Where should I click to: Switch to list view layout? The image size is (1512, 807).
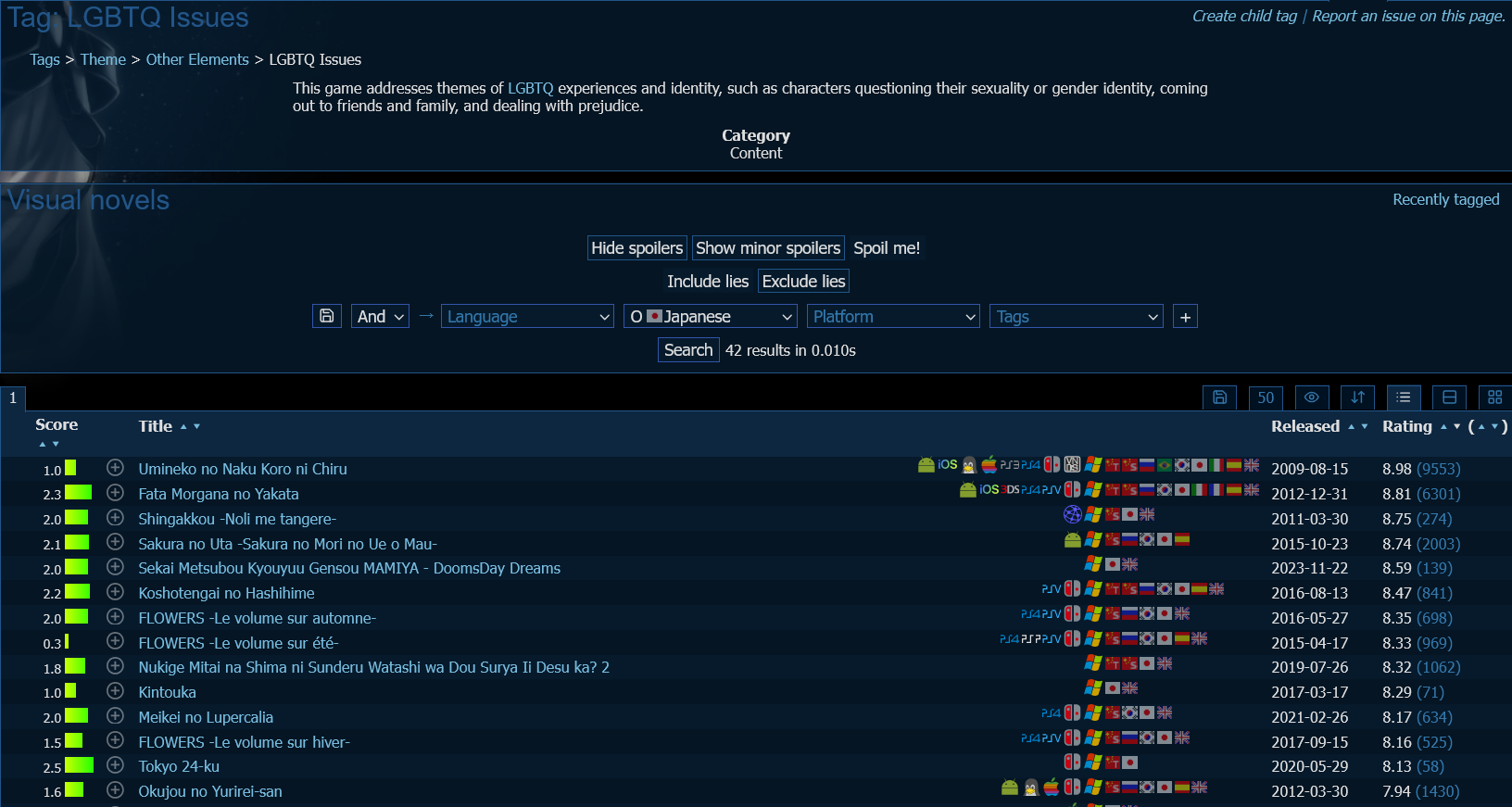coord(1404,397)
